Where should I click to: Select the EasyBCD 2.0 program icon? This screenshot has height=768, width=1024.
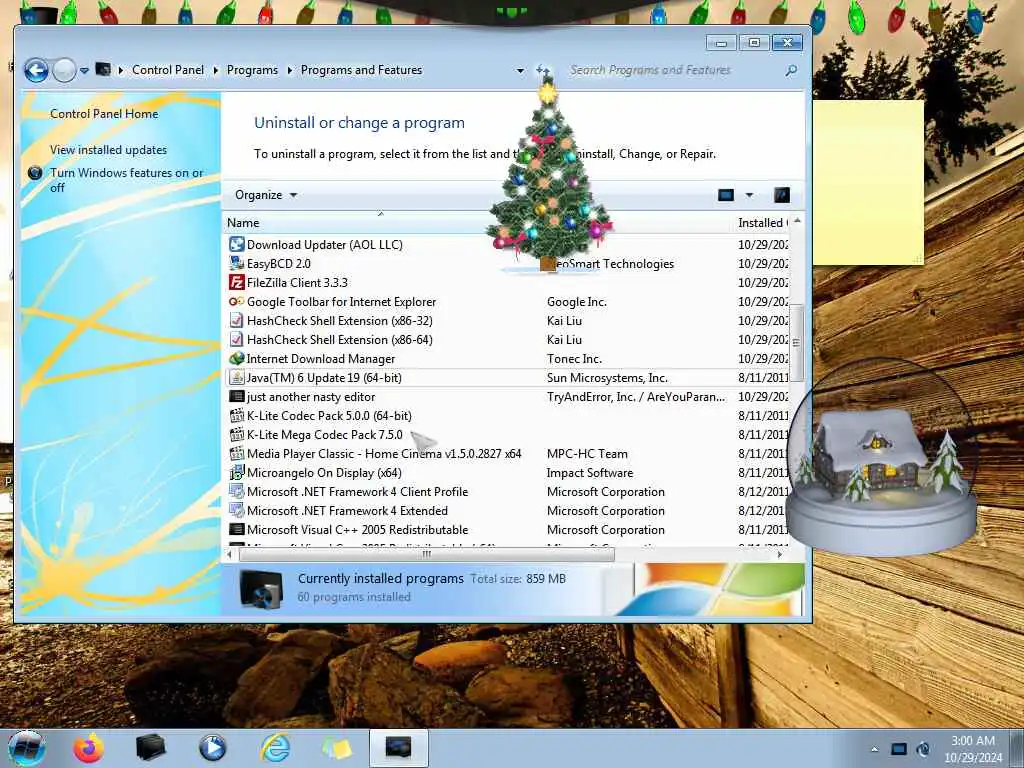point(236,263)
